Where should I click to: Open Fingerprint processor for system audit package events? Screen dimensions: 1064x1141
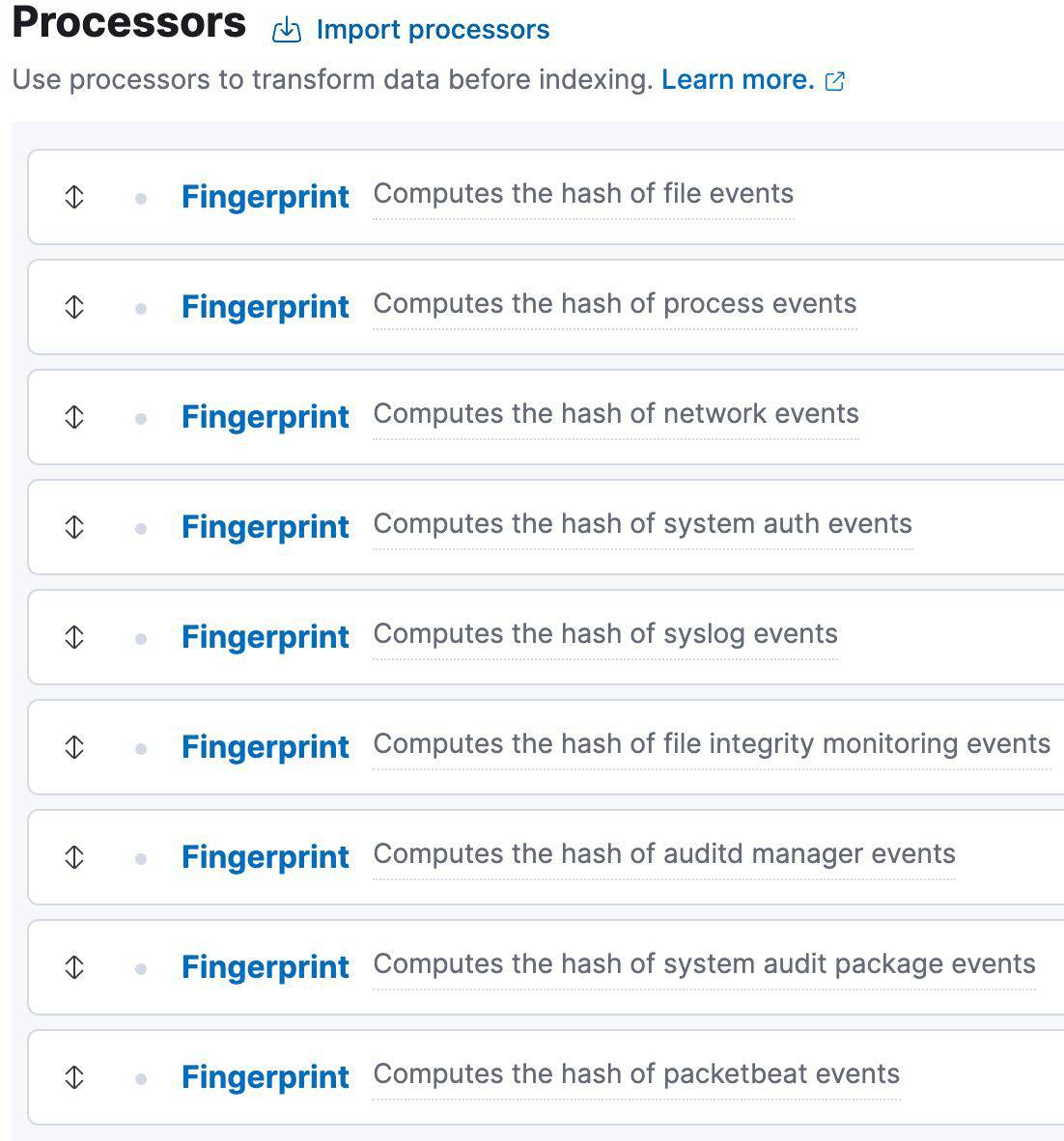click(266, 967)
